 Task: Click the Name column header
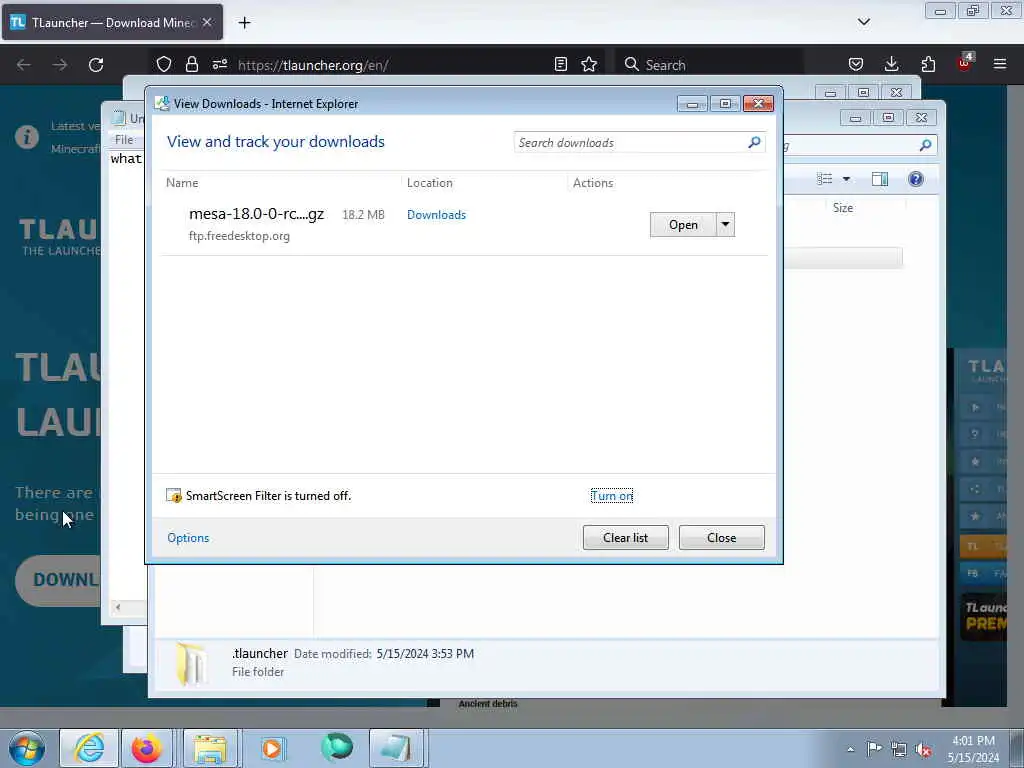click(x=182, y=183)
